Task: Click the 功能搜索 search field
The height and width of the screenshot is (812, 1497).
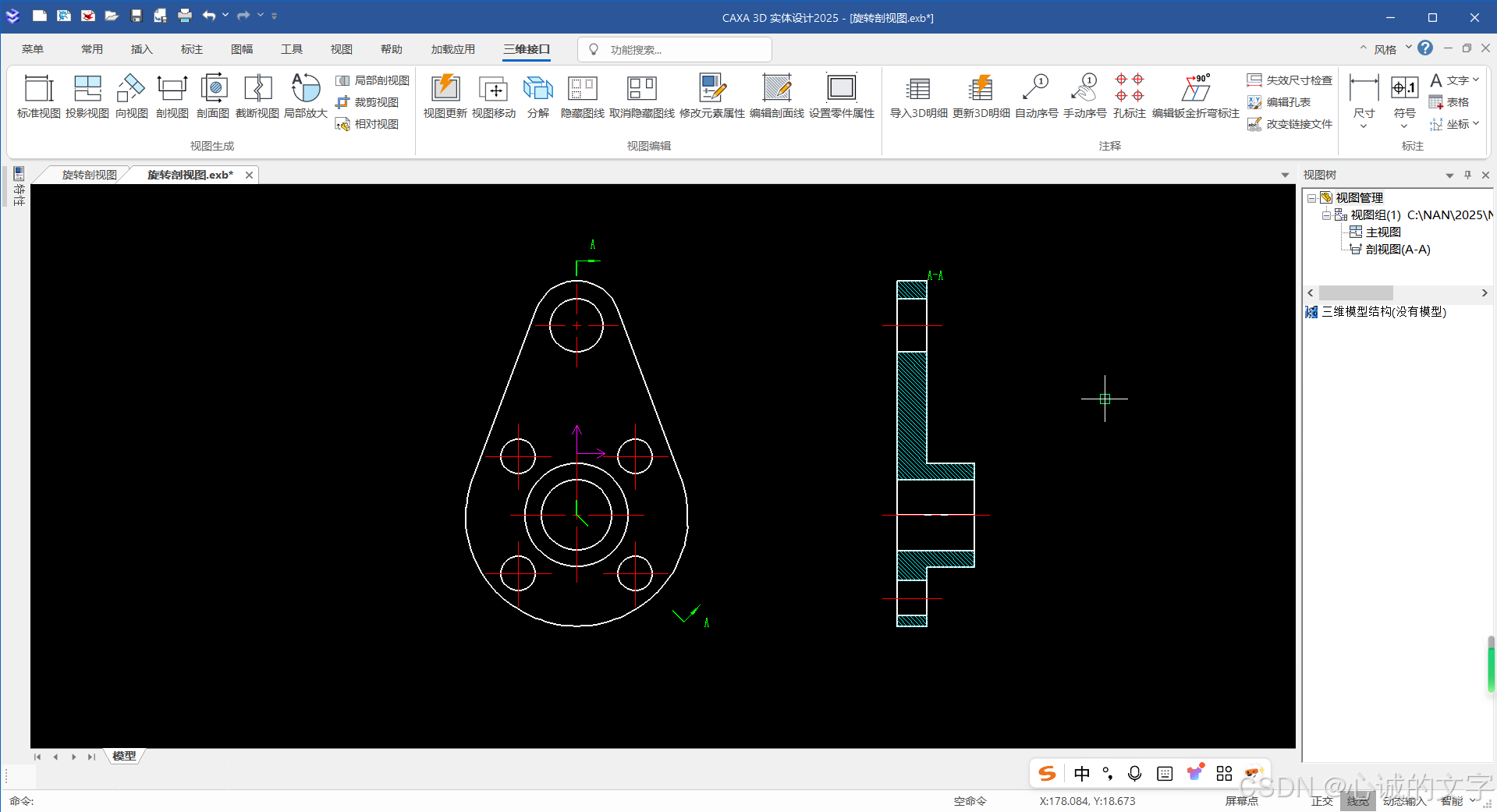Action: [x=675, y=49]
